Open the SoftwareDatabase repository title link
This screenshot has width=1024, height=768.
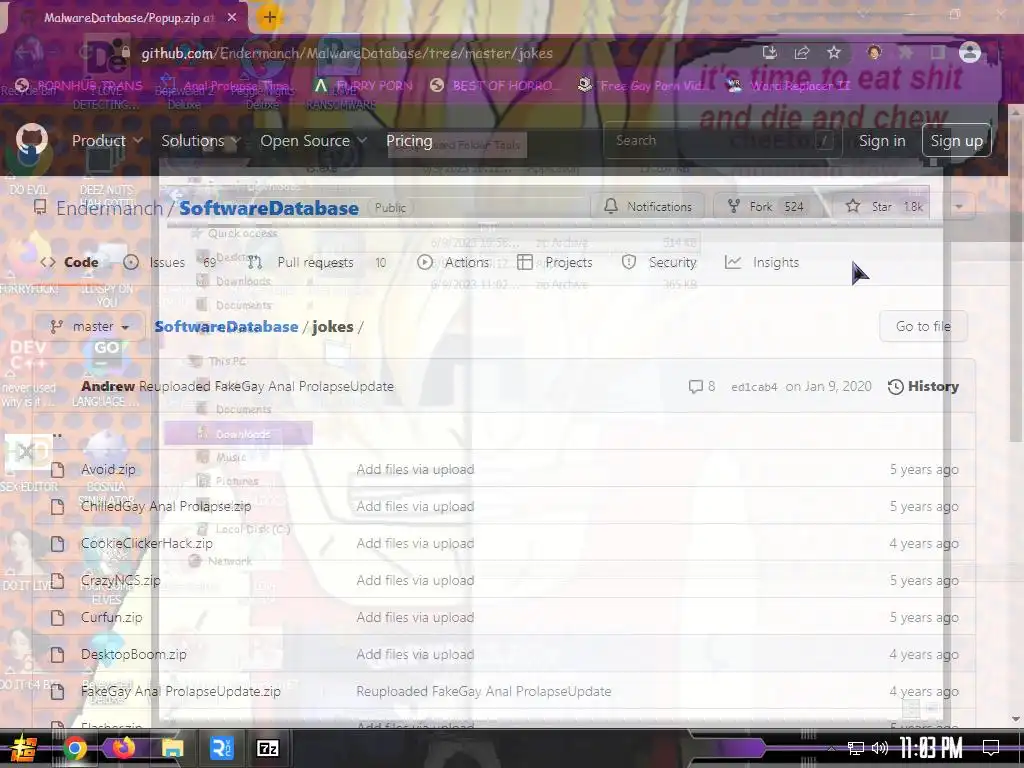268,208
